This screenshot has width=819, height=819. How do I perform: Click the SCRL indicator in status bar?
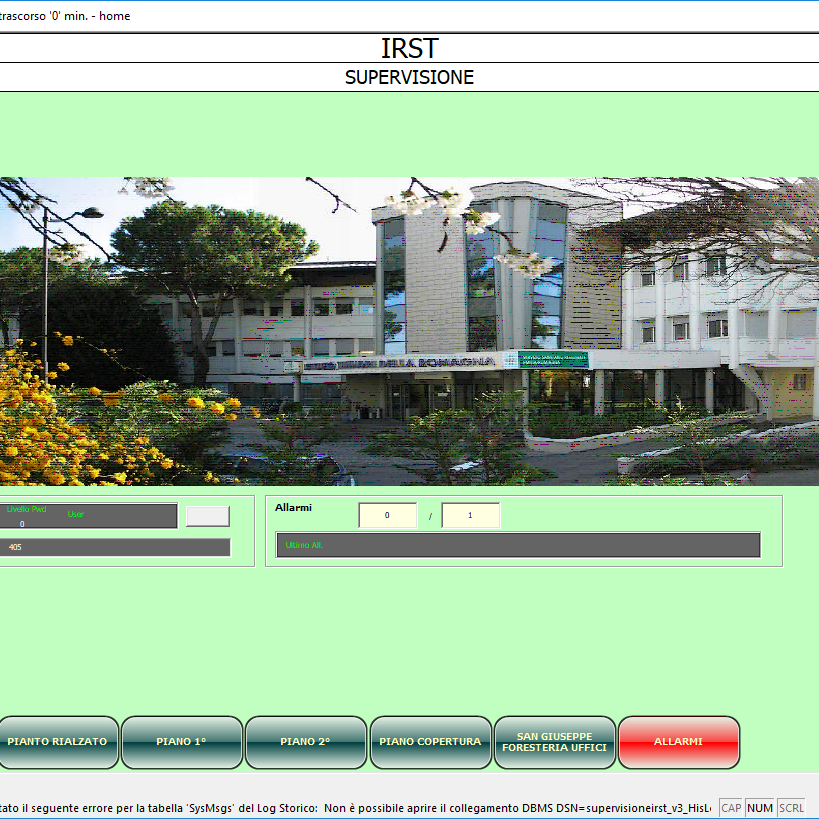(x=791, y=808)
